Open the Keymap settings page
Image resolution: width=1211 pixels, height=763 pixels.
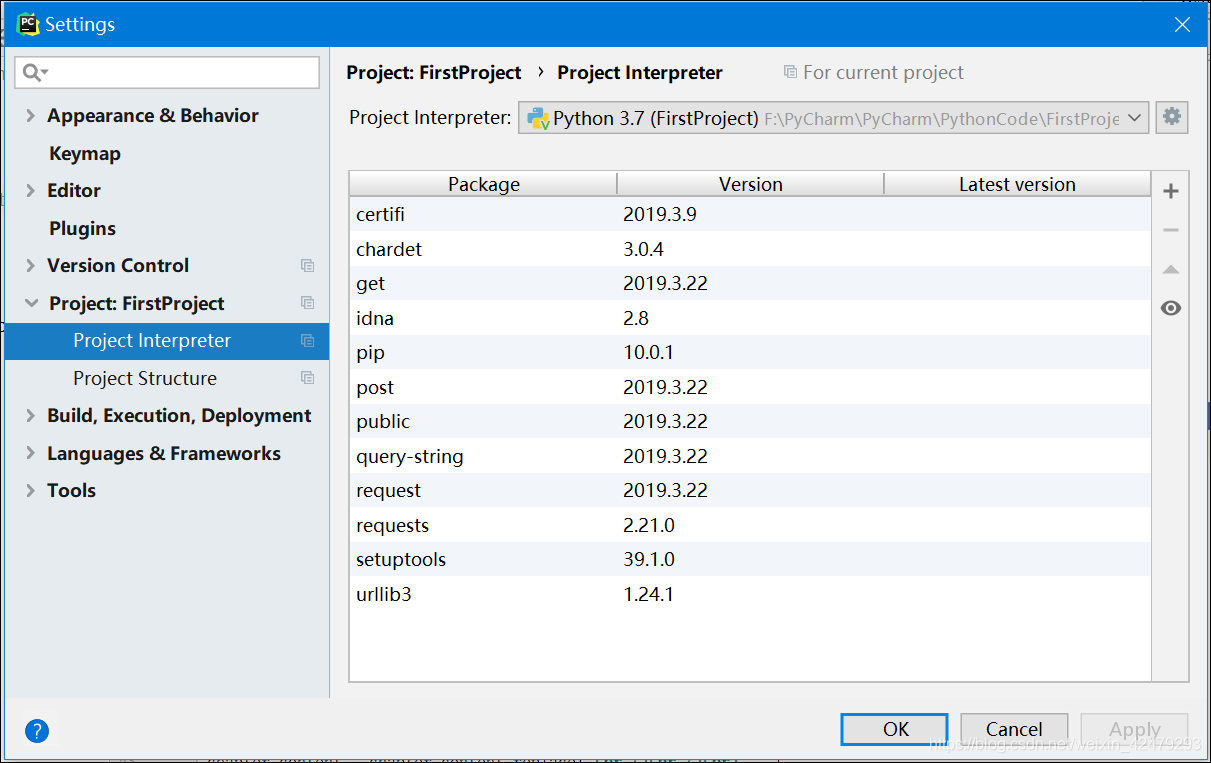tap(85, 153)
